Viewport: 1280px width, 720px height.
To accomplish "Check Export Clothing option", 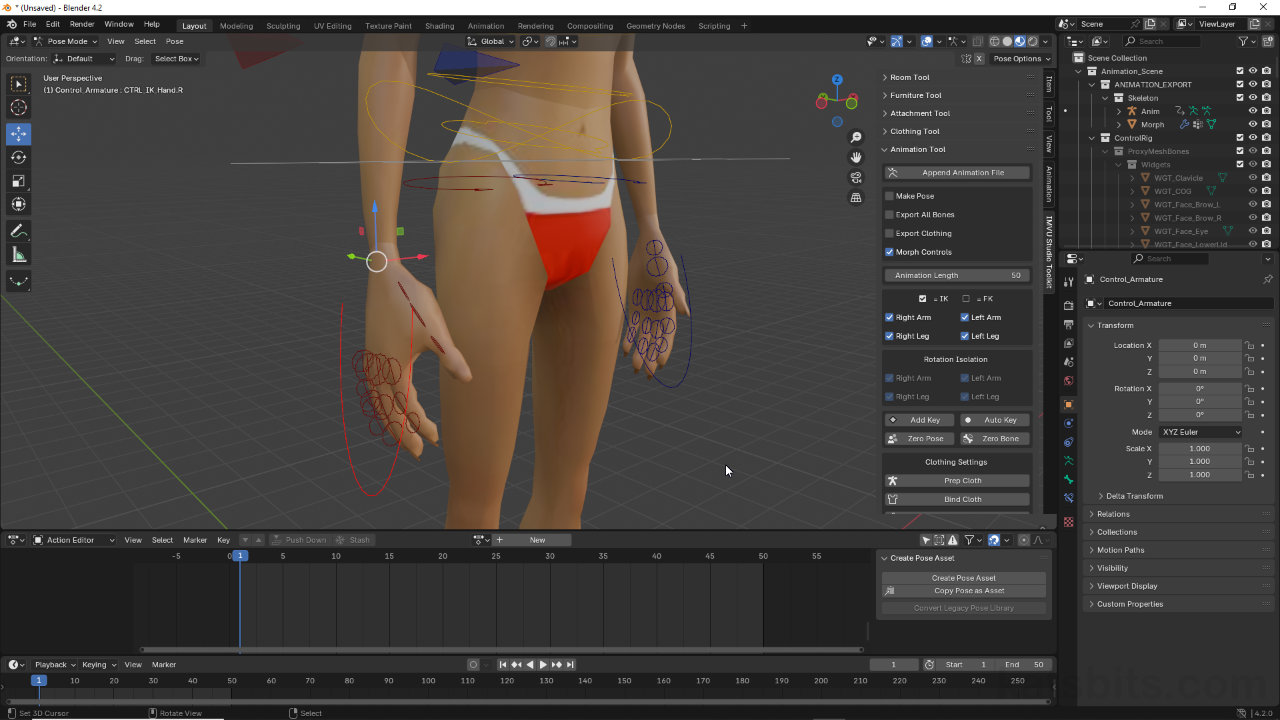I will [890, 233].
